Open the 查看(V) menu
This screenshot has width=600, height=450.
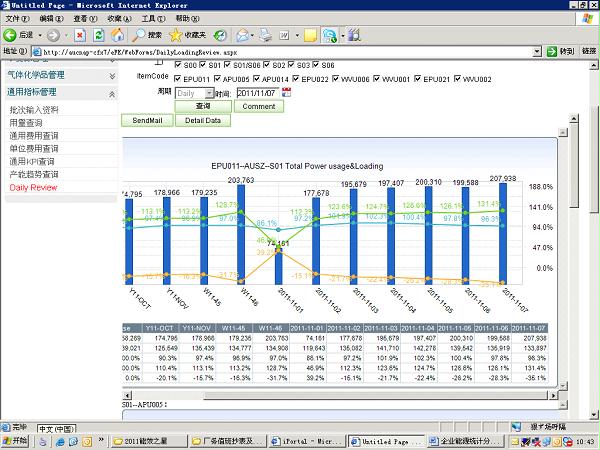pos(85,18)
